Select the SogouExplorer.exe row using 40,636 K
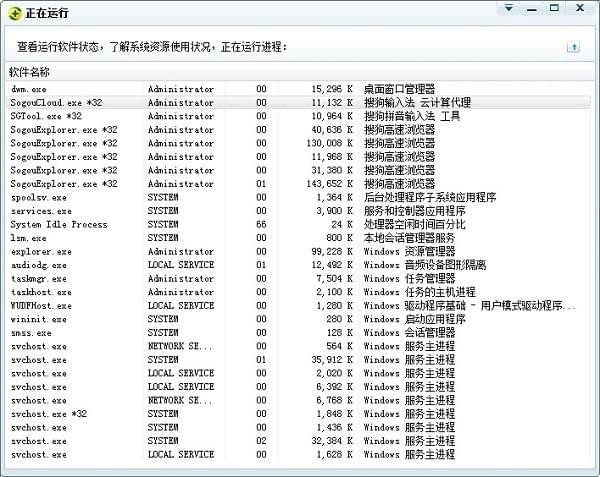This screenshot has width=600, height=477. tap(300, 130)
